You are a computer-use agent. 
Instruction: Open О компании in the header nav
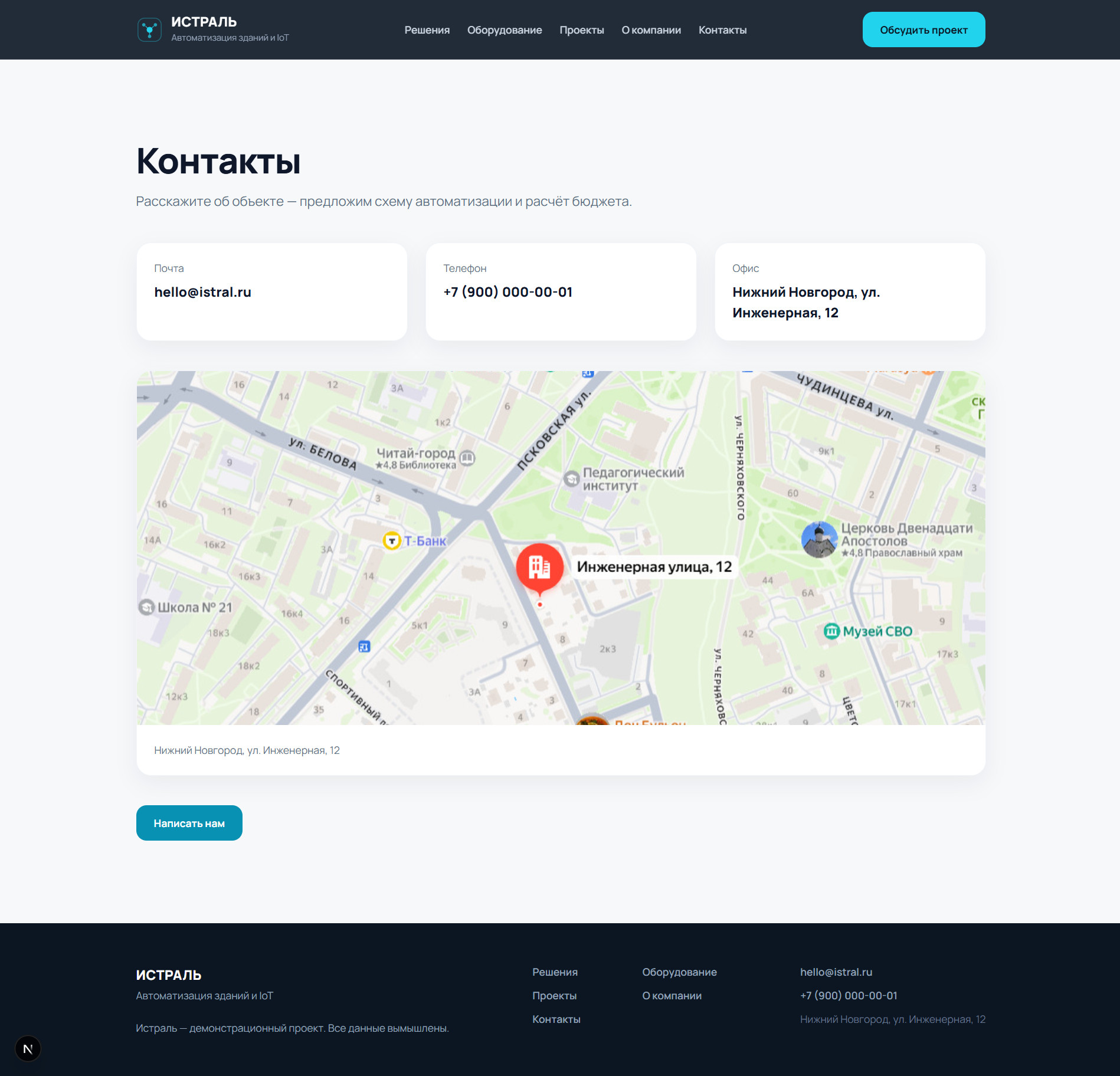[651, 30]
